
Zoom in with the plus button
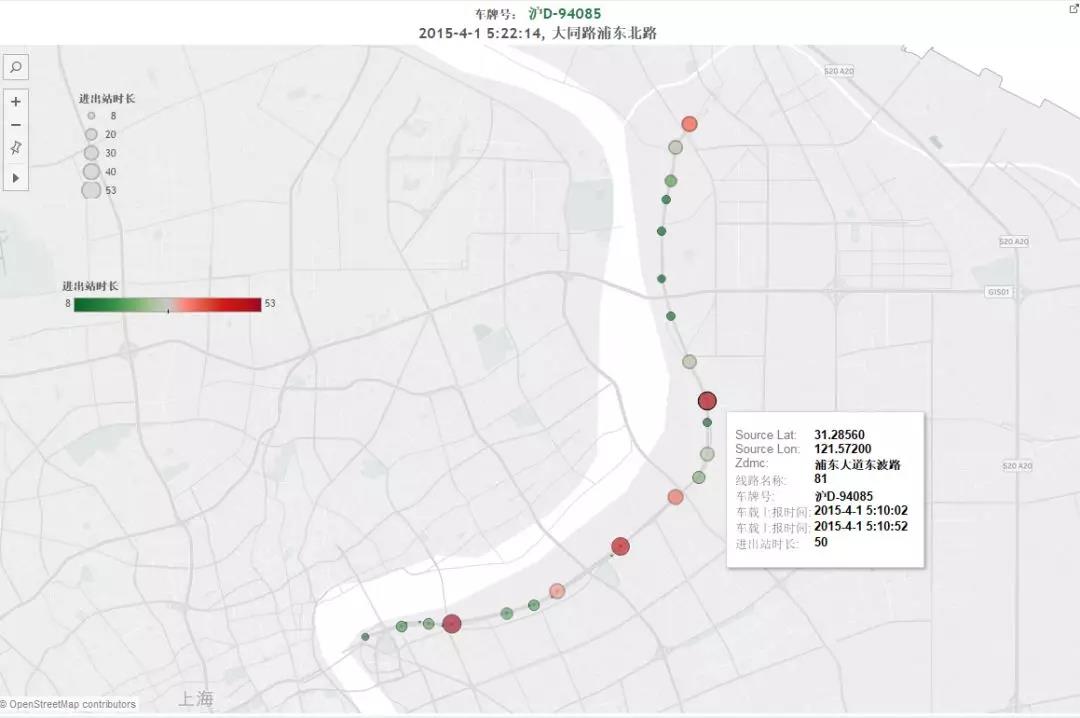click(16, 102)
